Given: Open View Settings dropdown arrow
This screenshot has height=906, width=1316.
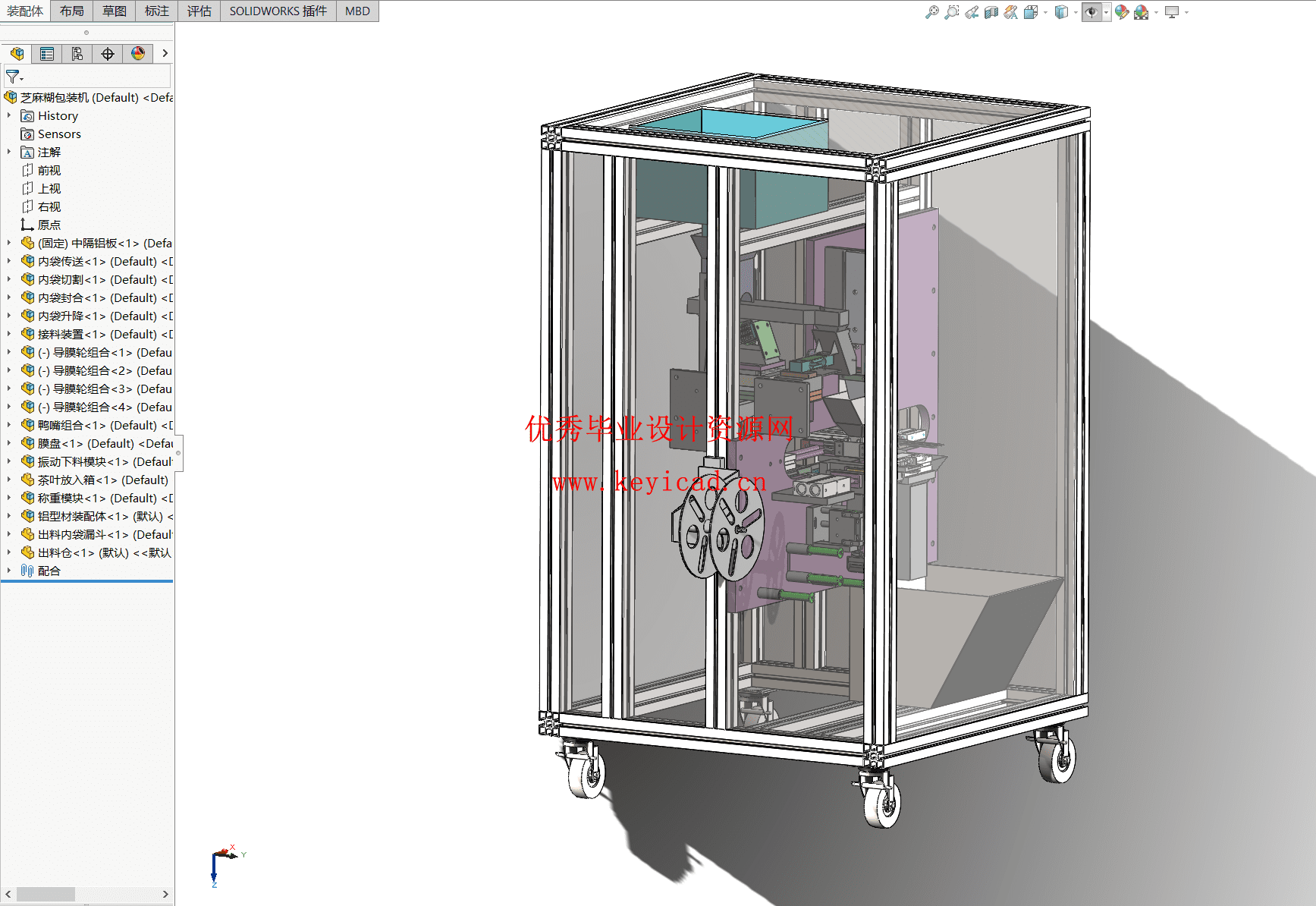Looking at the screenshot, I should [1186, 12].
